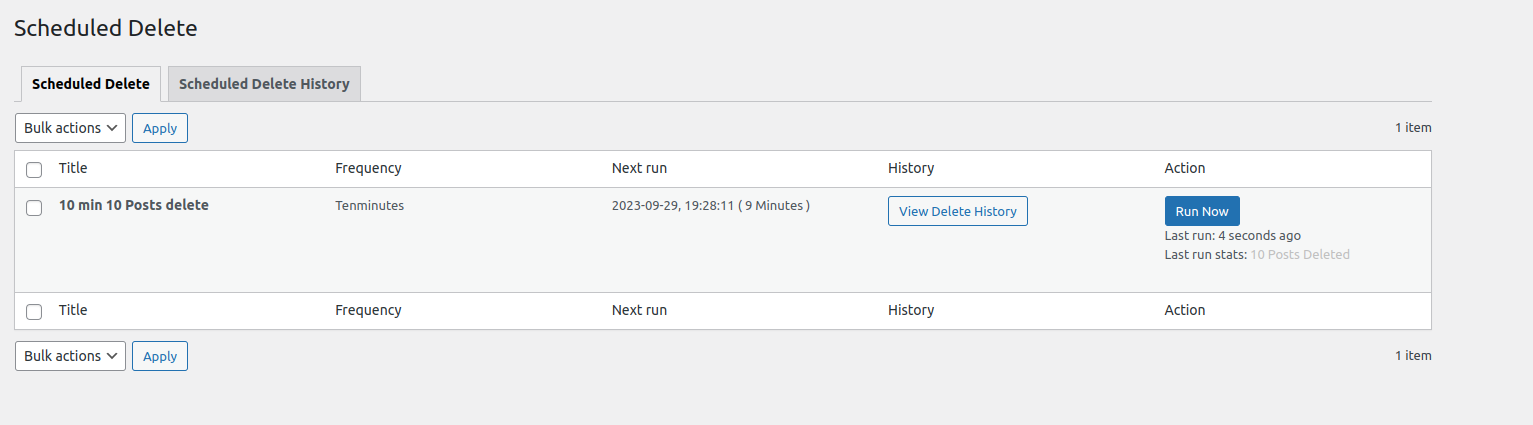Click the Action column header at top
1533x425 pixels.
(x=1185, y=168)
